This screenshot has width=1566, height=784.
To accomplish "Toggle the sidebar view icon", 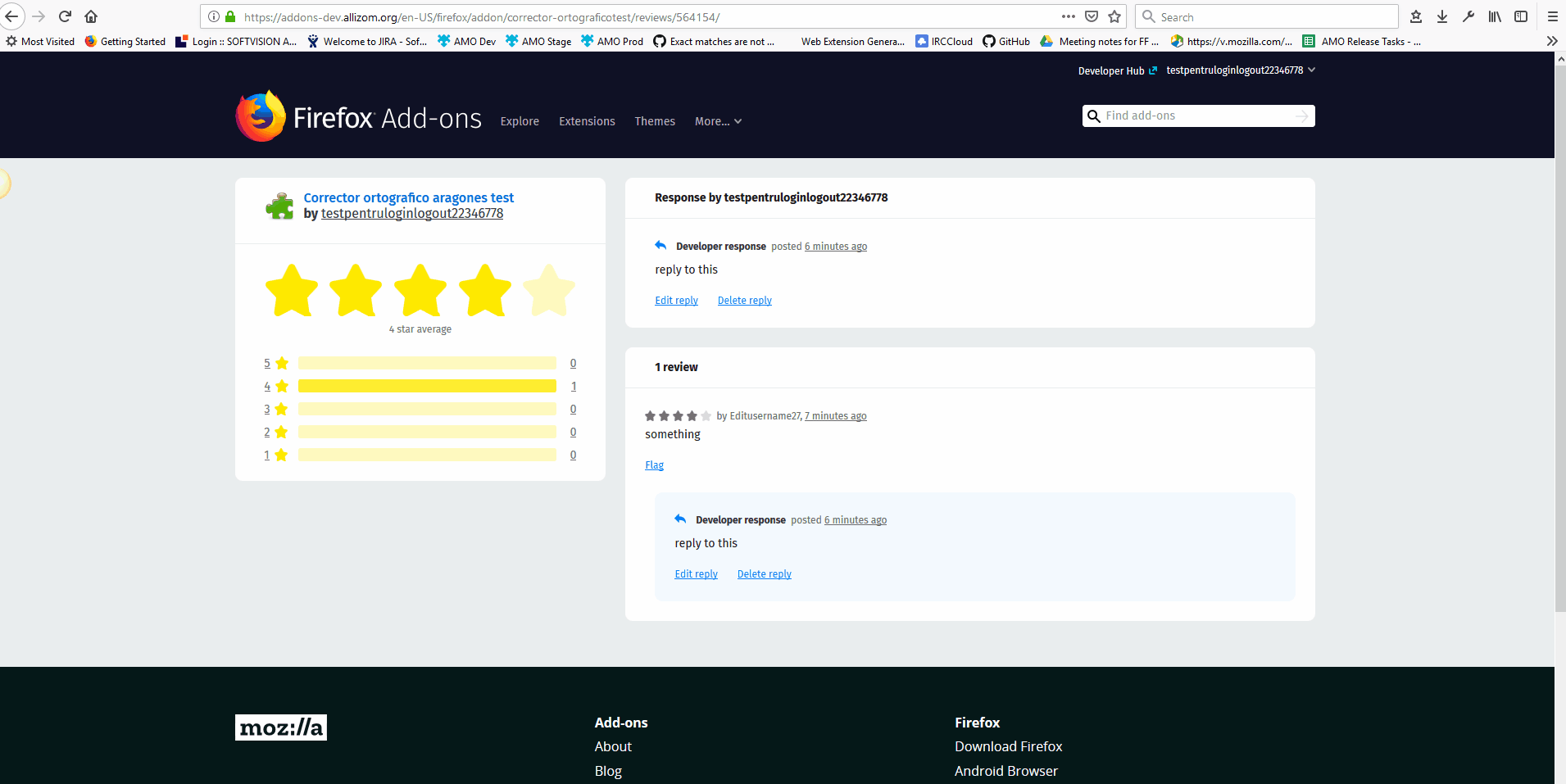I will (1521, 16).
